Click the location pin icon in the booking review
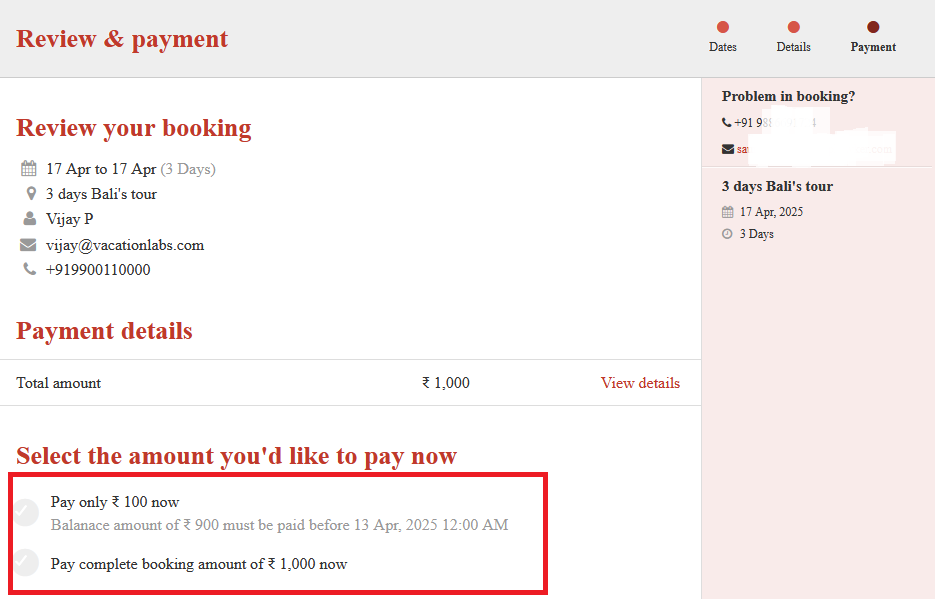This screenshot has height=599, width=935. 30,194
